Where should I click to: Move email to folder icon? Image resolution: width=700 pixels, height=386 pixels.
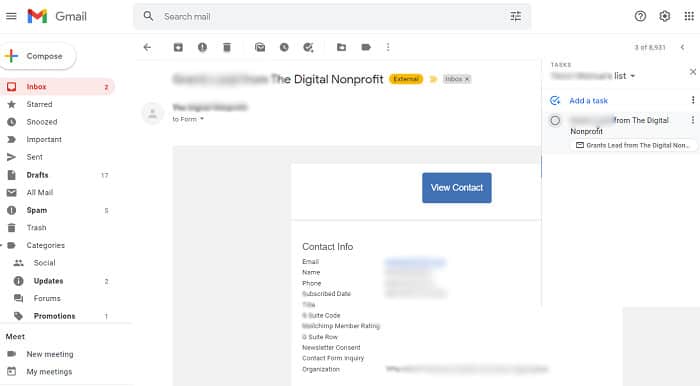point(342,47)
